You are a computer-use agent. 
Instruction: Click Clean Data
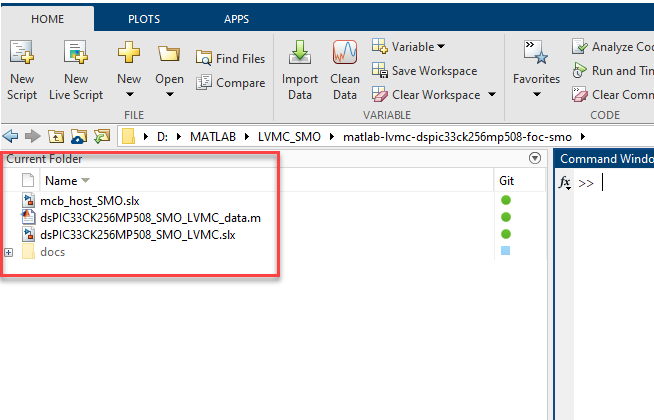(x=345, y=70)
